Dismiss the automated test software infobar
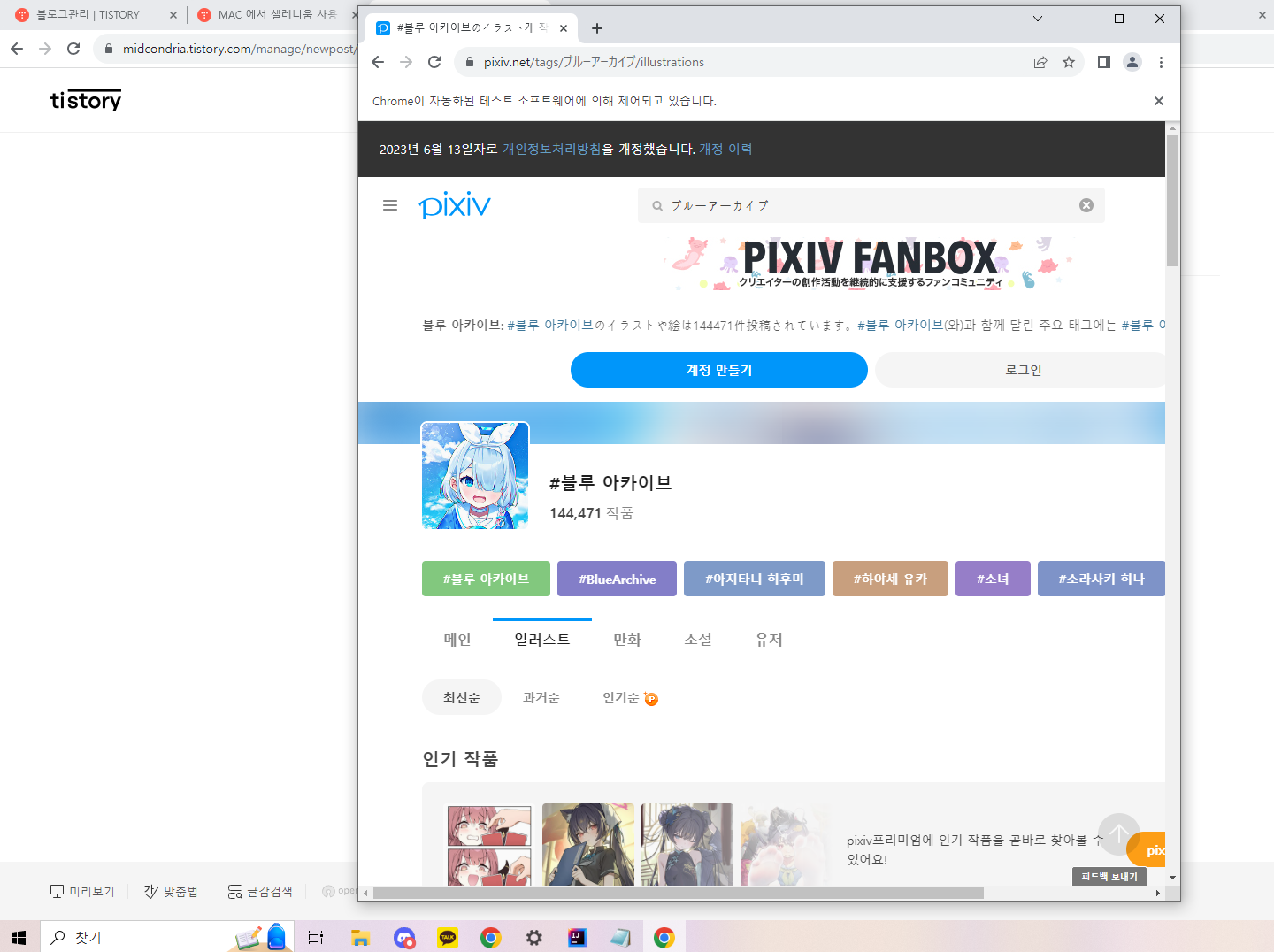 coord(1159,101)
